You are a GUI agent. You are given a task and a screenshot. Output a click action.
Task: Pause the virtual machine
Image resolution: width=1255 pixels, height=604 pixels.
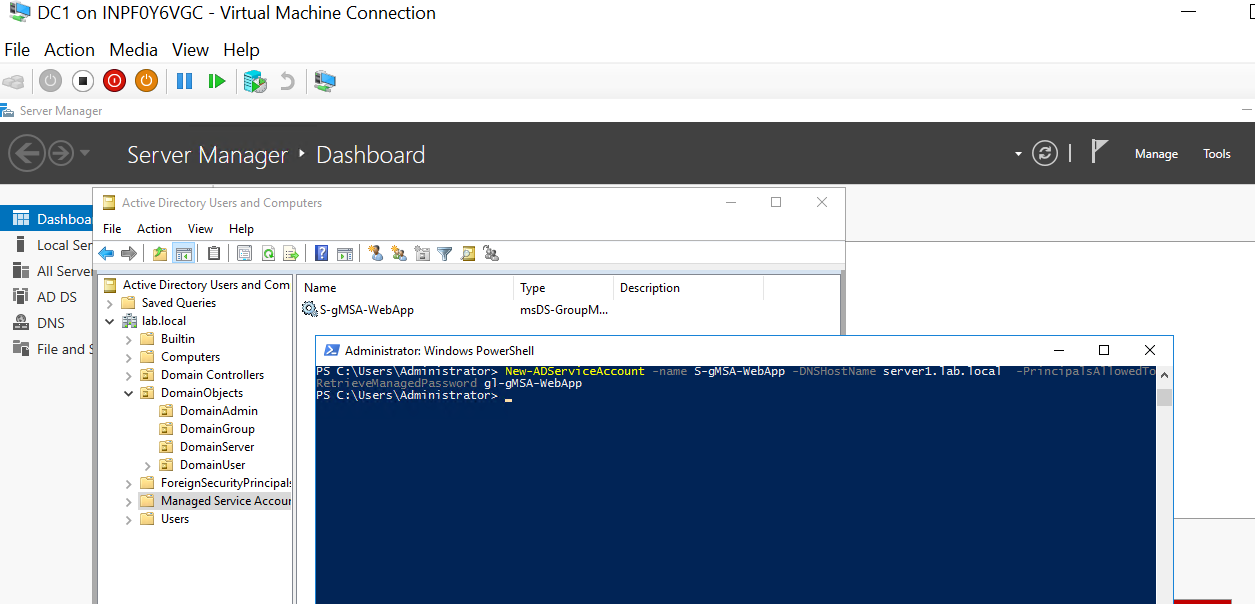pos(184,81)
